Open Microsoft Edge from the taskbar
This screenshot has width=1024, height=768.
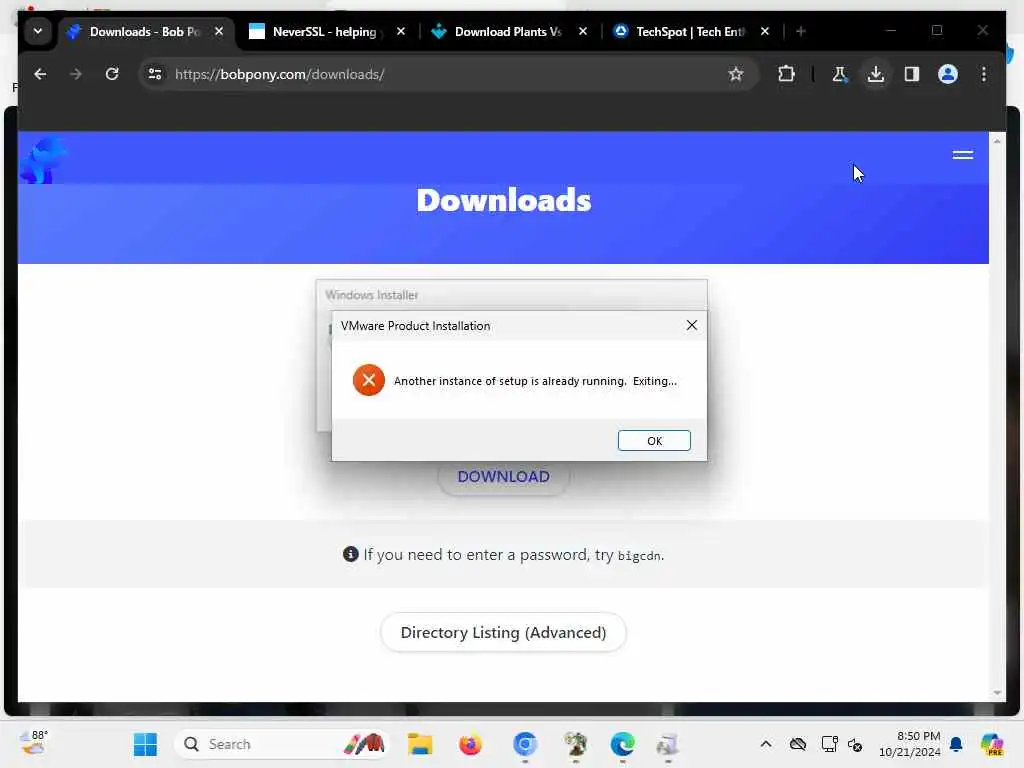click(x=622, y=744)
